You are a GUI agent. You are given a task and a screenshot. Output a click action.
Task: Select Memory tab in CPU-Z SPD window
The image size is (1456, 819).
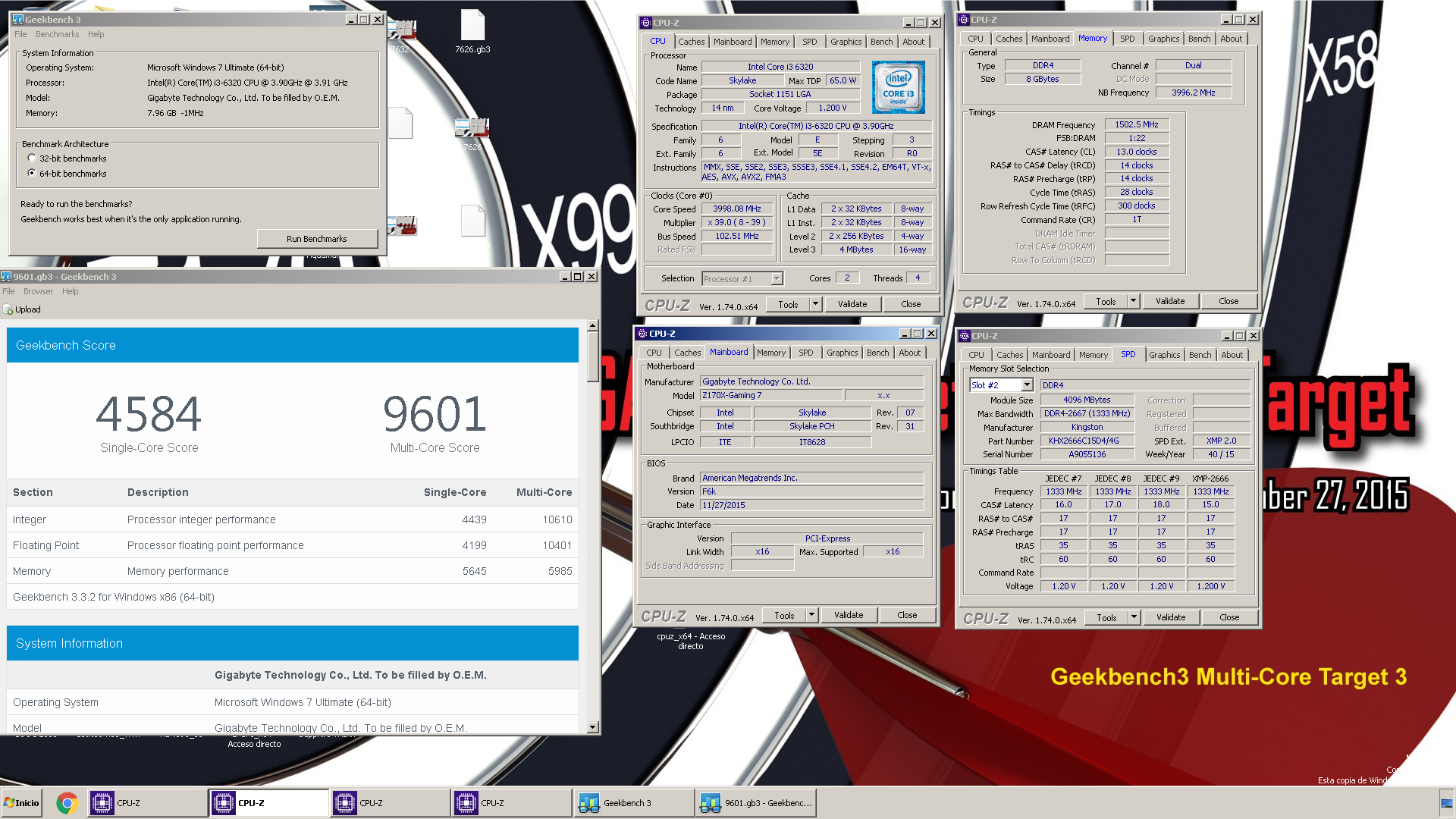coord(1093,355)
